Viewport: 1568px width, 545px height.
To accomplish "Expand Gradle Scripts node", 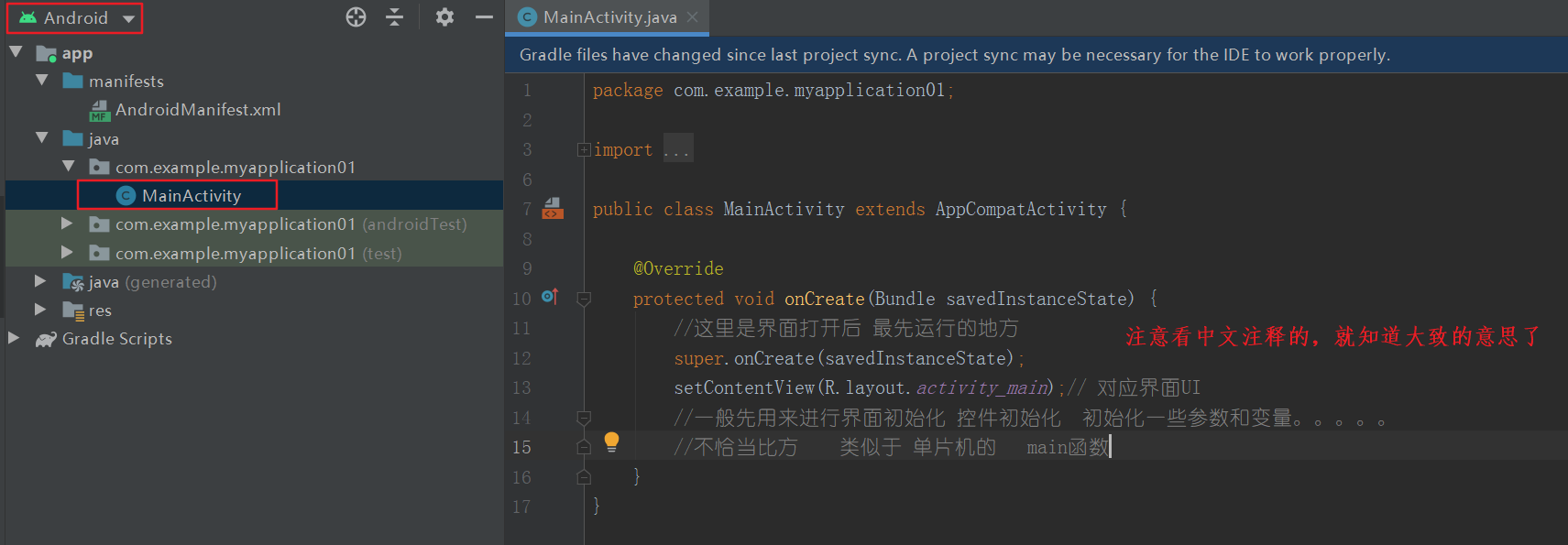I will point(14,338).
